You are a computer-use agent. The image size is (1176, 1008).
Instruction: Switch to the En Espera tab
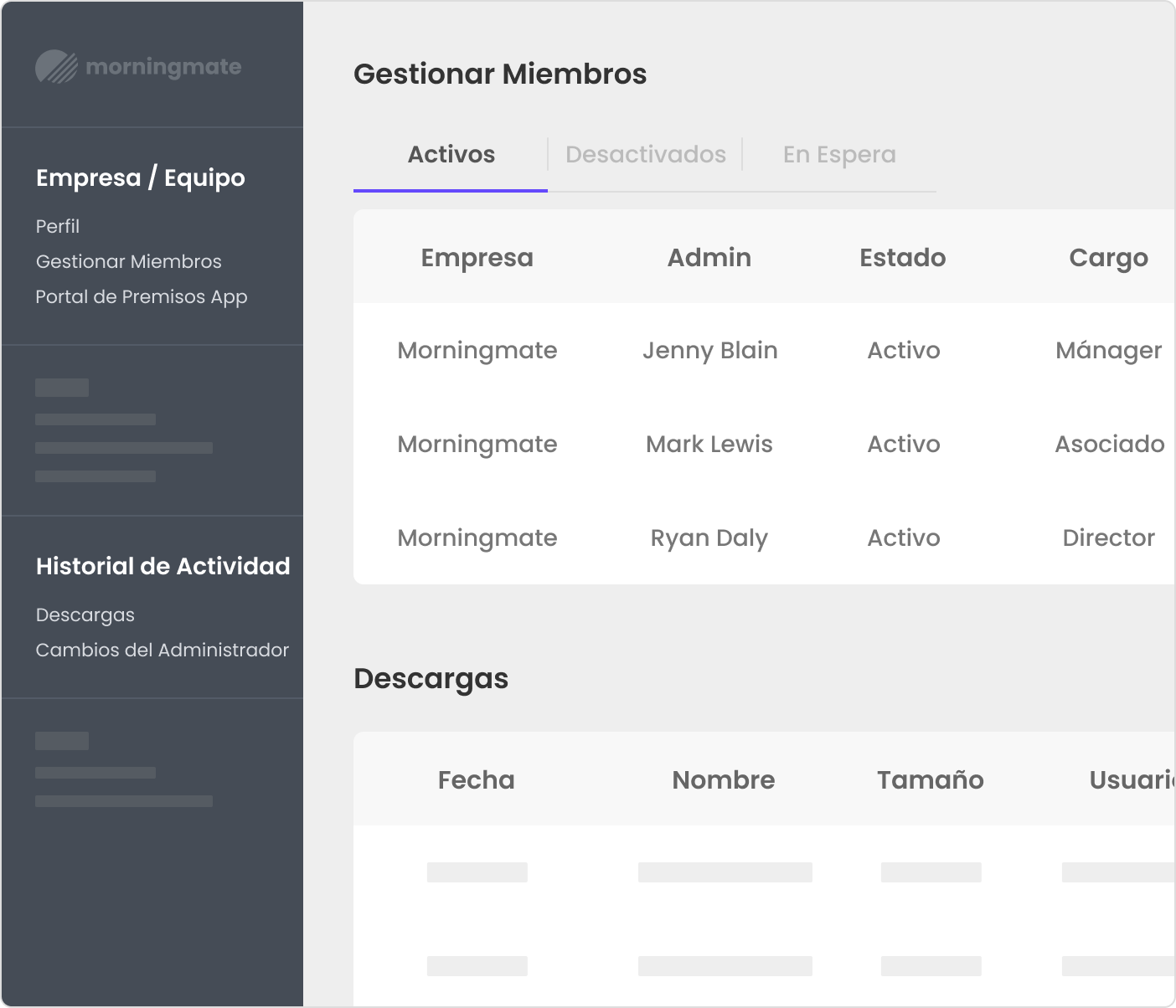(x=838, y=155)
